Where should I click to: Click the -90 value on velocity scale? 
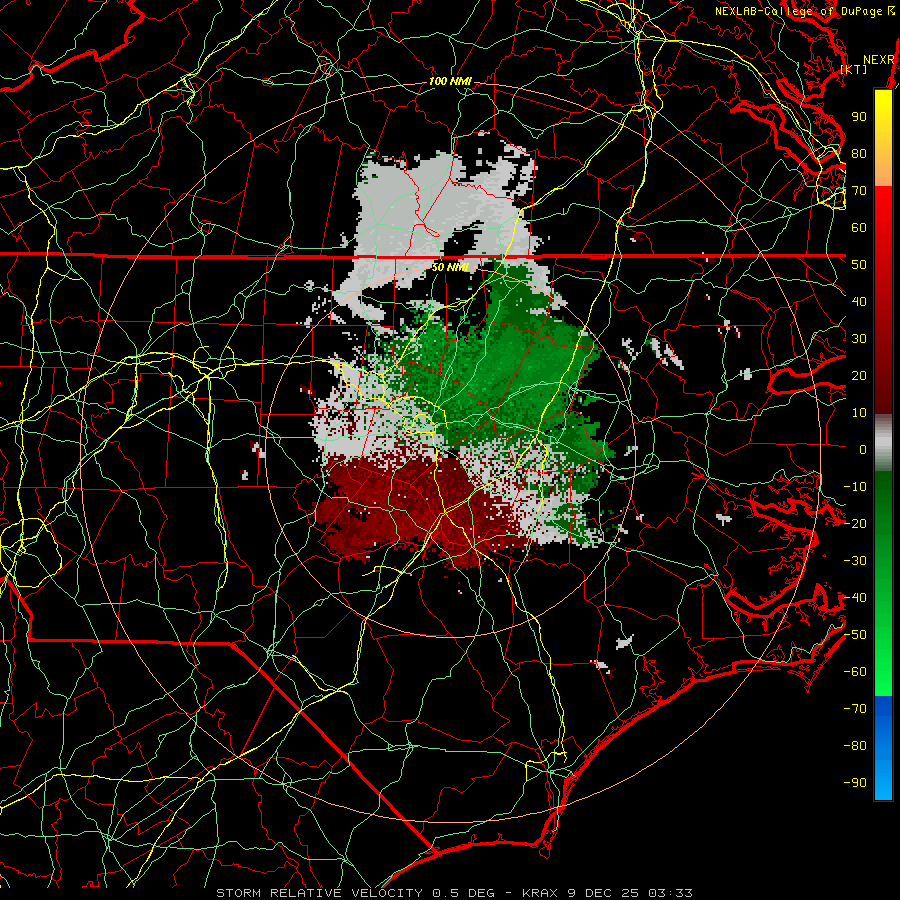pos(855,783)
